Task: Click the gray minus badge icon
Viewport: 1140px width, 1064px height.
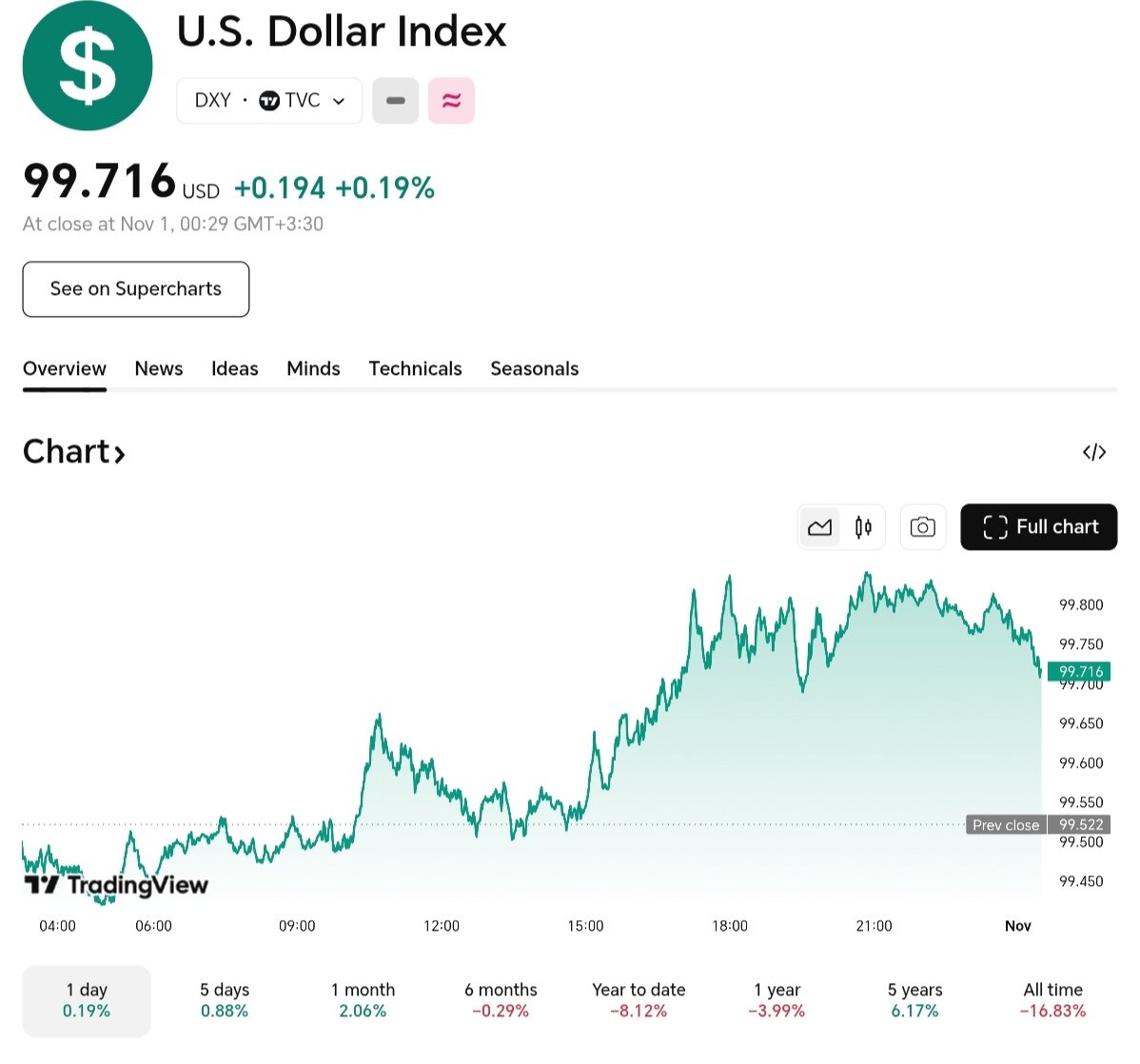Action: point(396,101)
